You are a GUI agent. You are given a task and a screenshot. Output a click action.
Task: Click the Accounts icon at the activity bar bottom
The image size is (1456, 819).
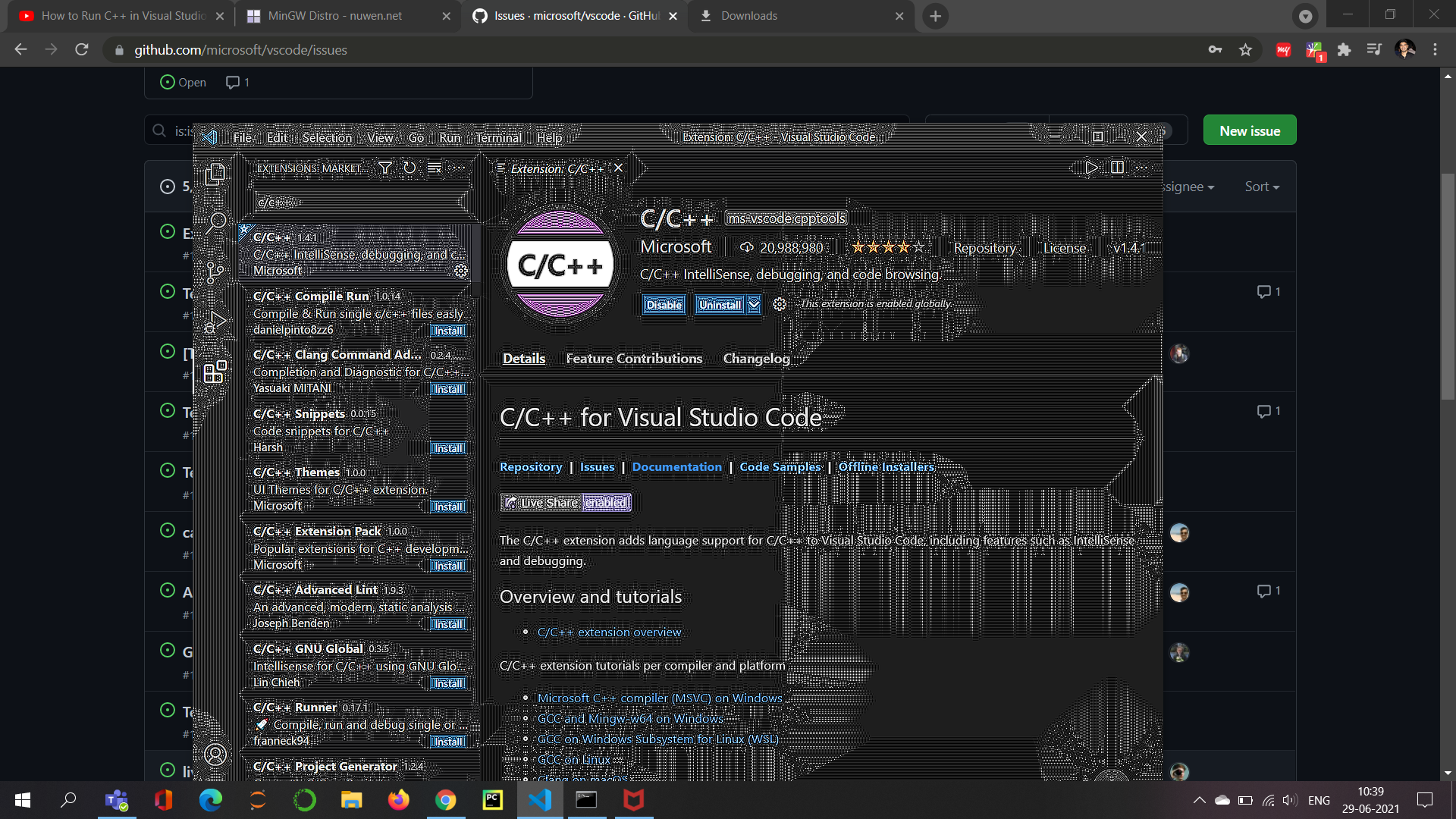tap(215, 755)
